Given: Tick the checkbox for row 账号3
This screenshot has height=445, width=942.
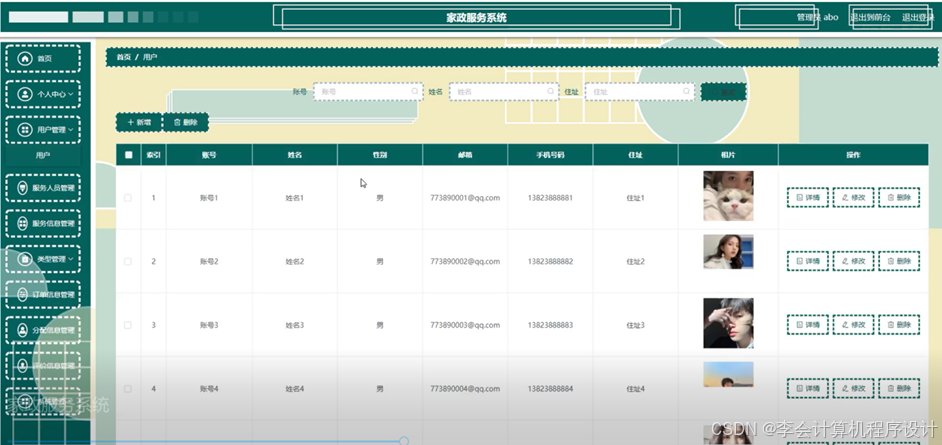Looking at the screenshot, I should pyautogui.click(x=127, y=325).
